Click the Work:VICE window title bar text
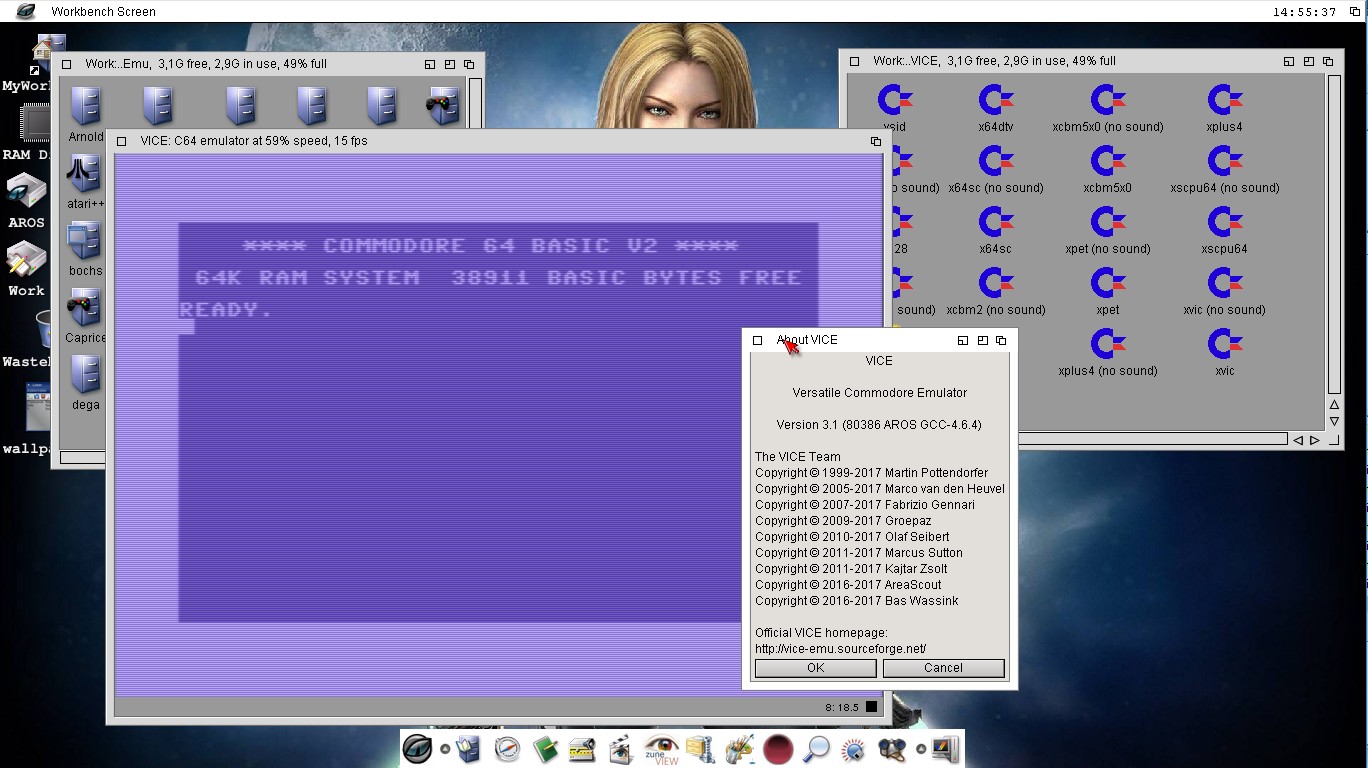Screen dimensions: 1368x768 994,61
